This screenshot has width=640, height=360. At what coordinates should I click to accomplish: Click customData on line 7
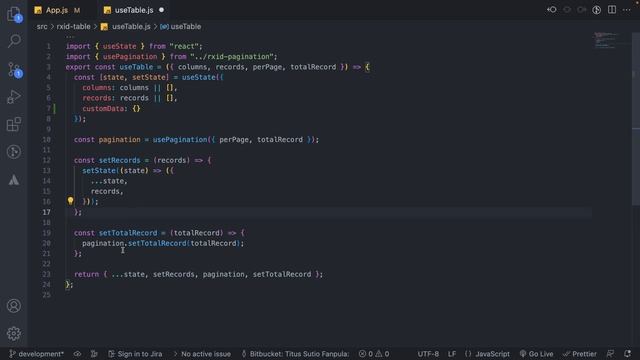pos(103,109)
